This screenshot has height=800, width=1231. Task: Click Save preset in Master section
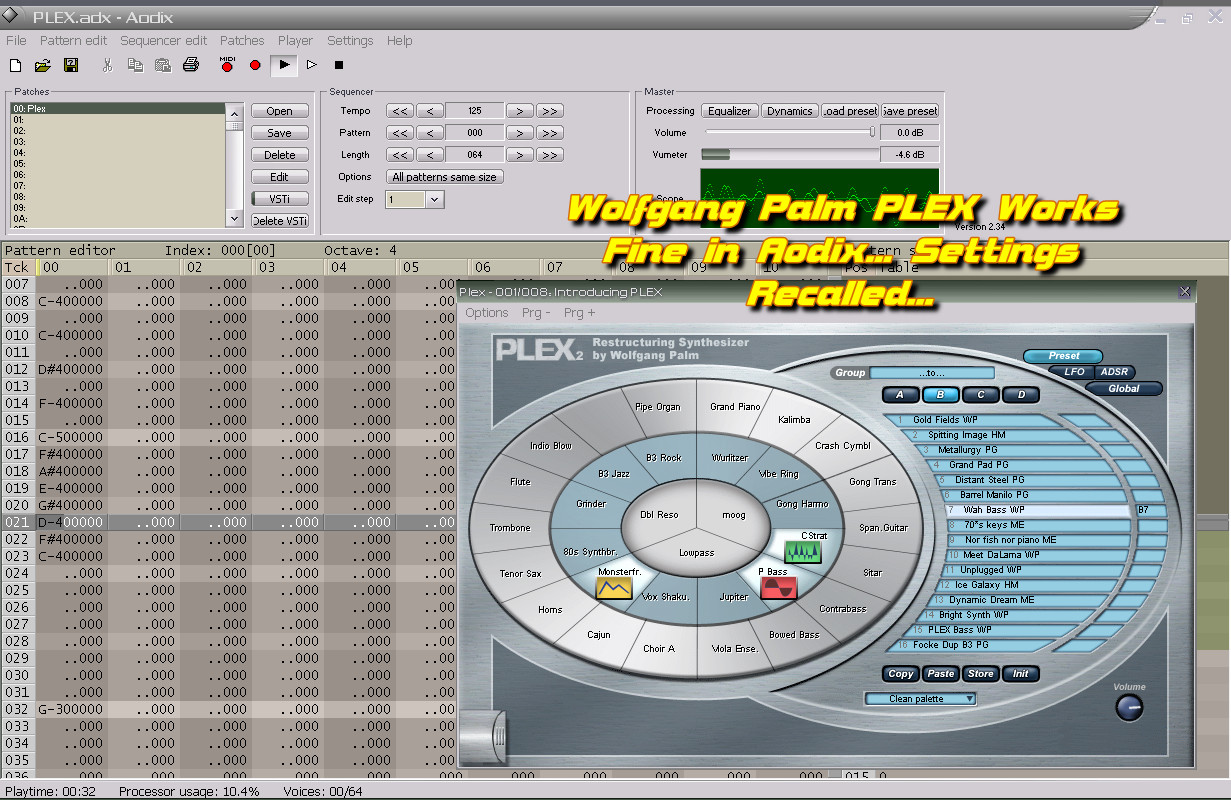point(910,111)
